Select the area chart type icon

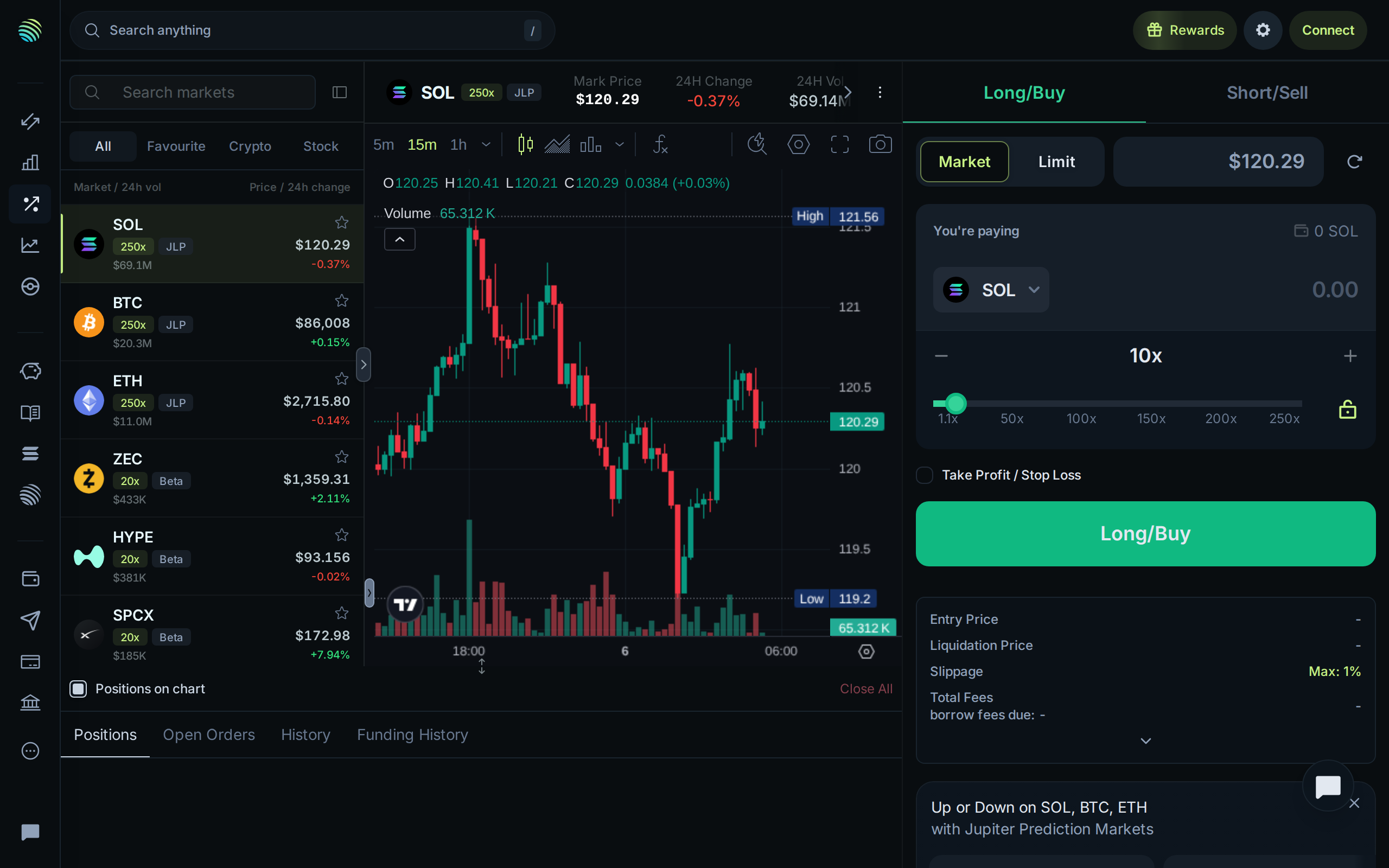coord(557,144)
